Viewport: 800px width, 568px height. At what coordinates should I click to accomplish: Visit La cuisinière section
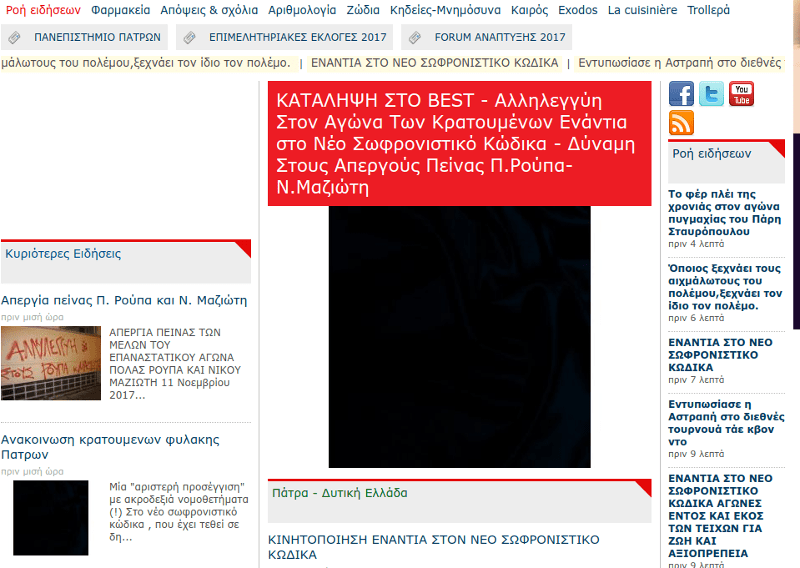[x=642, y=10]
